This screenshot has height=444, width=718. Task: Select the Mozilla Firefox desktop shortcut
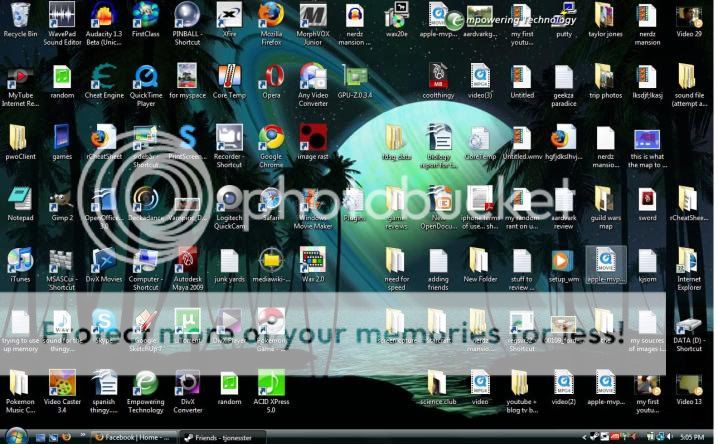tap(271, 16)
